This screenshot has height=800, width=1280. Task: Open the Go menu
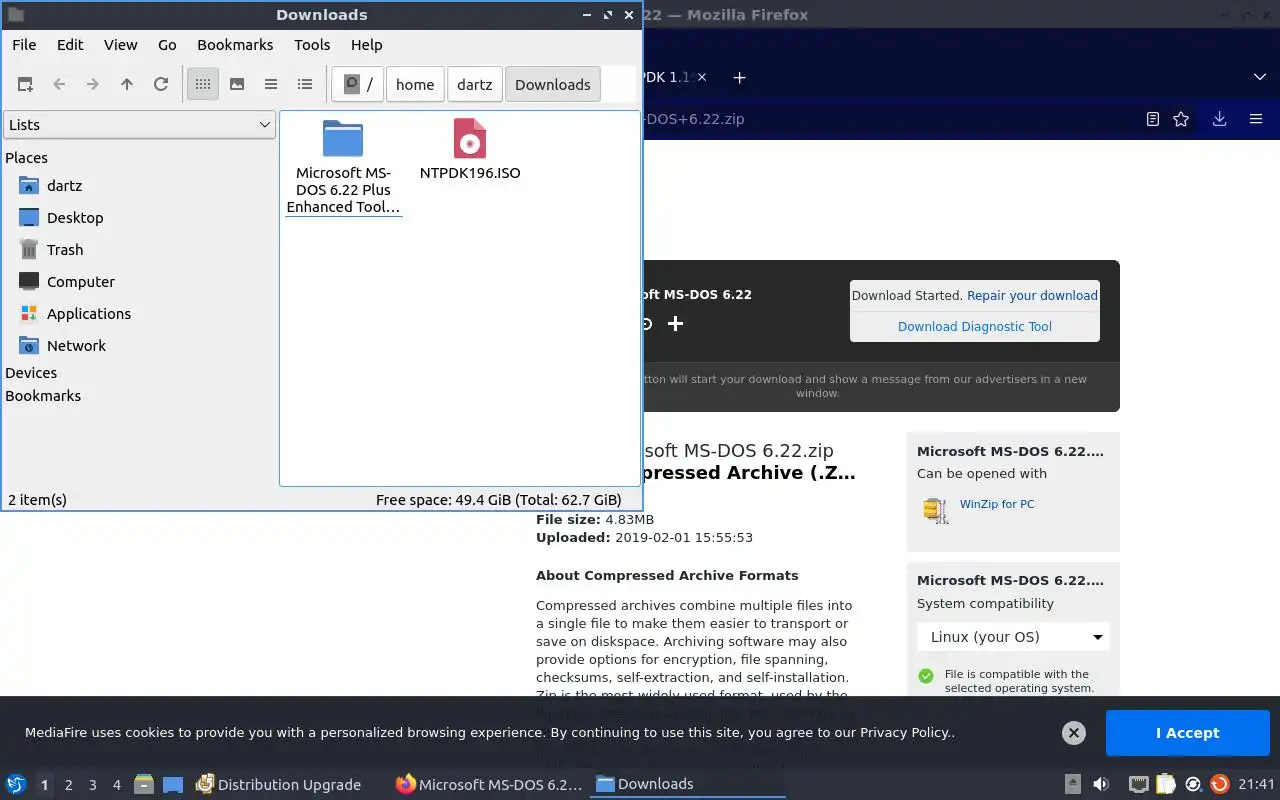[167, 45]
